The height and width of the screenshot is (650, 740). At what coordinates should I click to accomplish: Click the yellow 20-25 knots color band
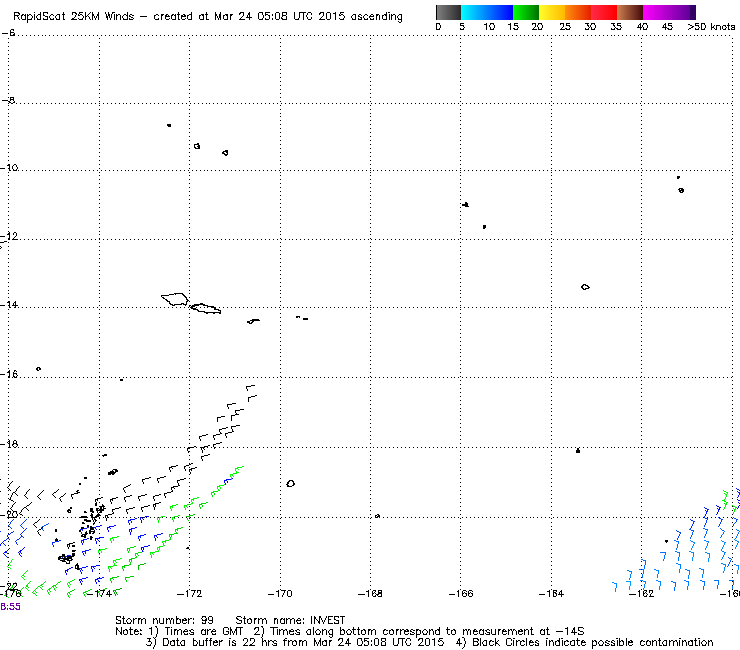tap(552, 12)
